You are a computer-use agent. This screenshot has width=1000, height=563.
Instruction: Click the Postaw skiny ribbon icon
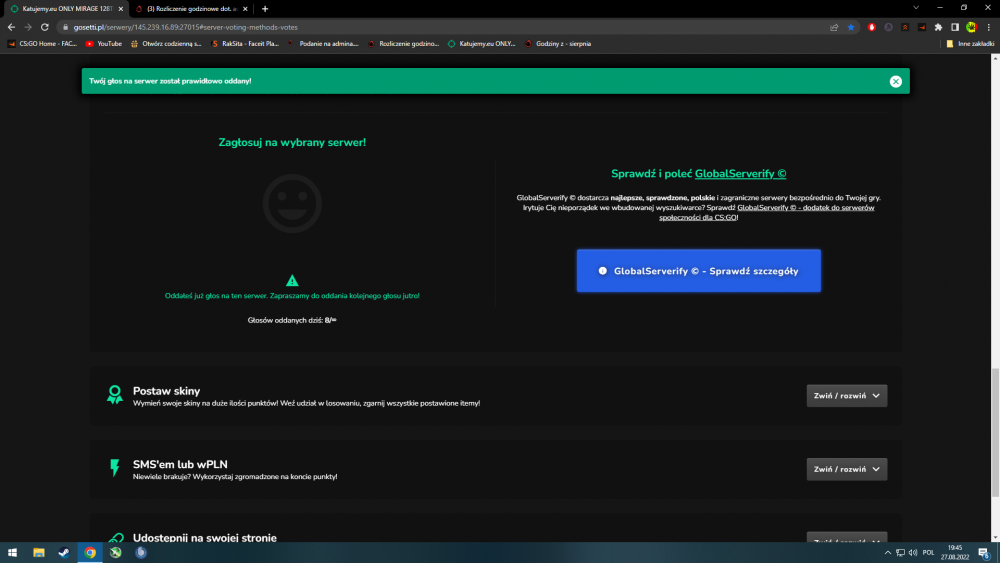point(115,395)
